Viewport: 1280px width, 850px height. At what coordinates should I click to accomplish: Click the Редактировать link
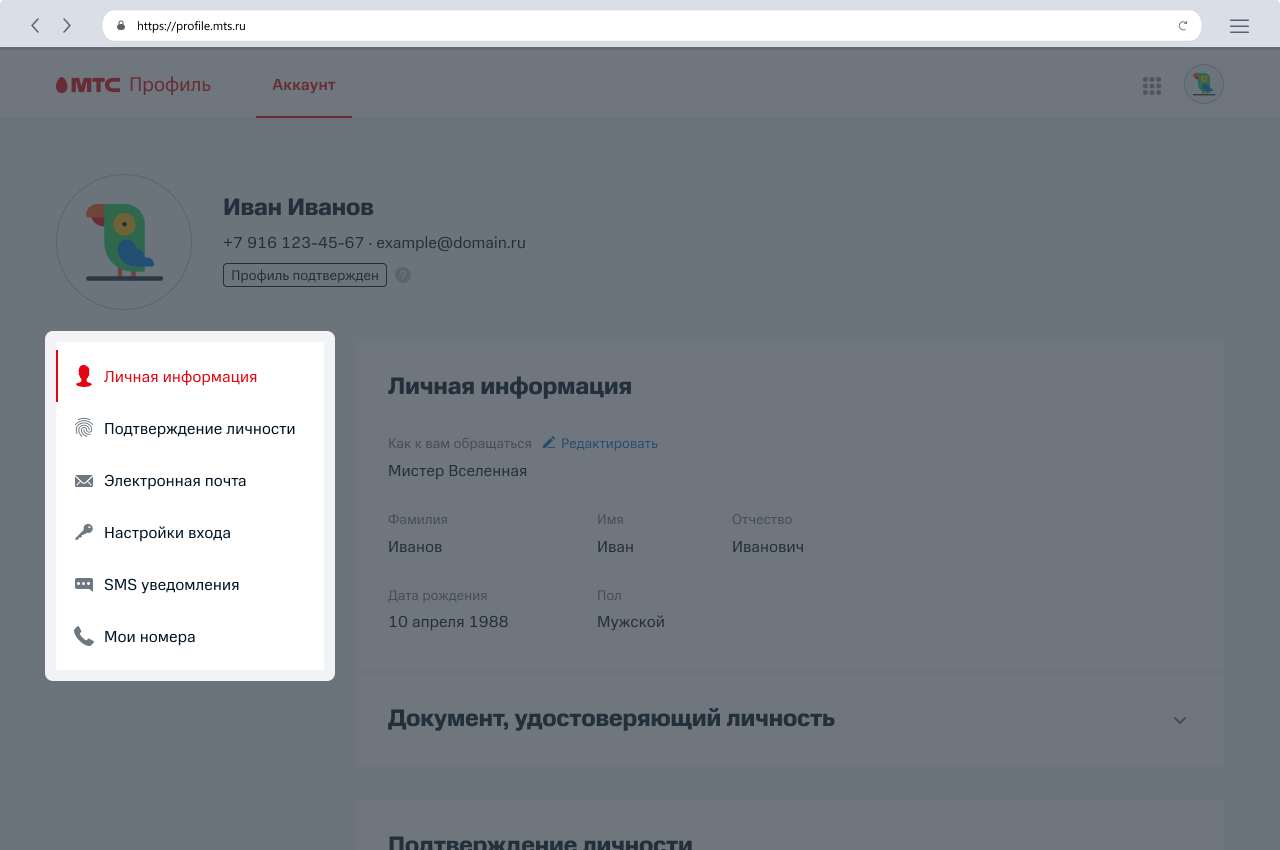[609, 443]
